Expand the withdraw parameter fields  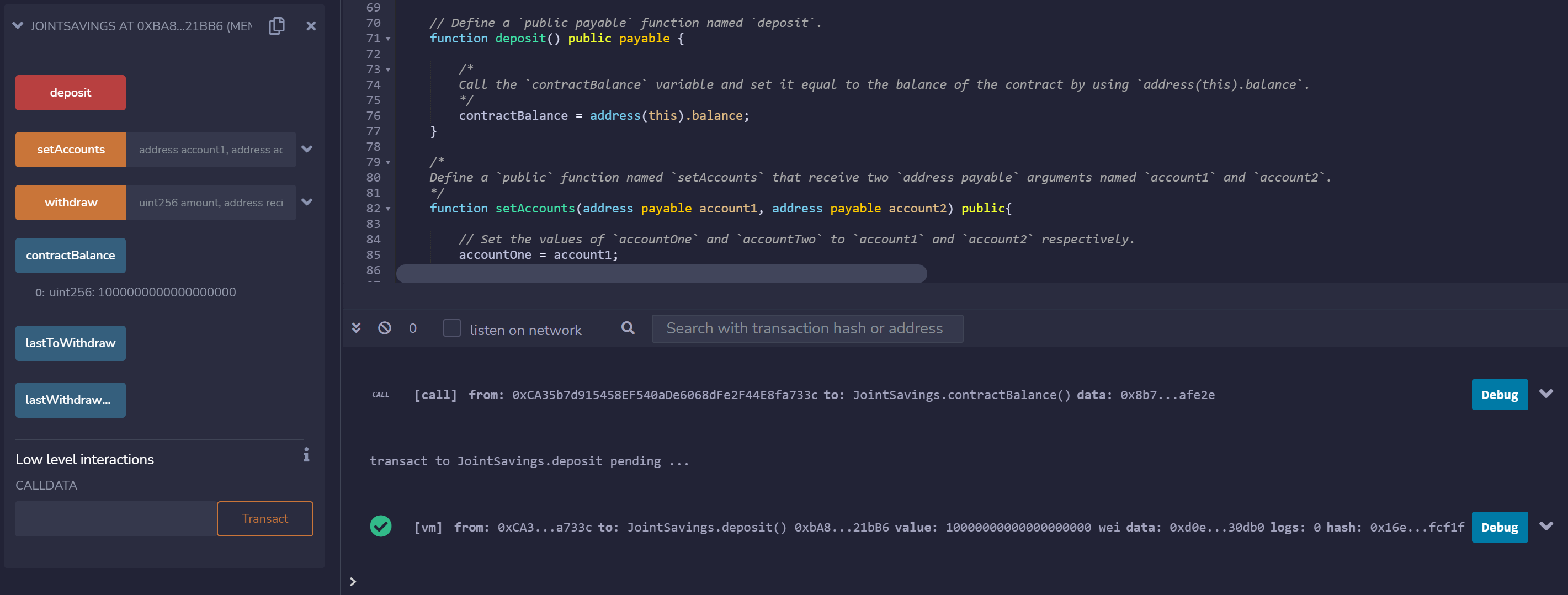point(307,202)
